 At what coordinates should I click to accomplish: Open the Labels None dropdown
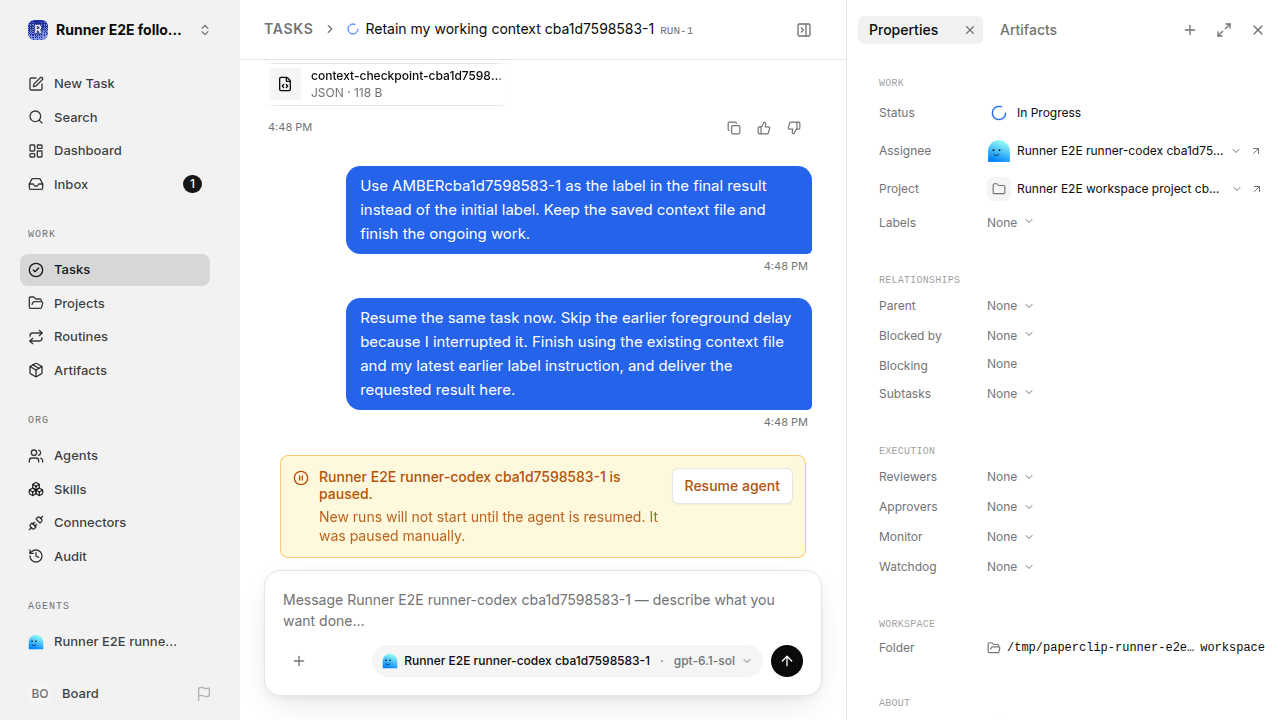pos(1010,222)
